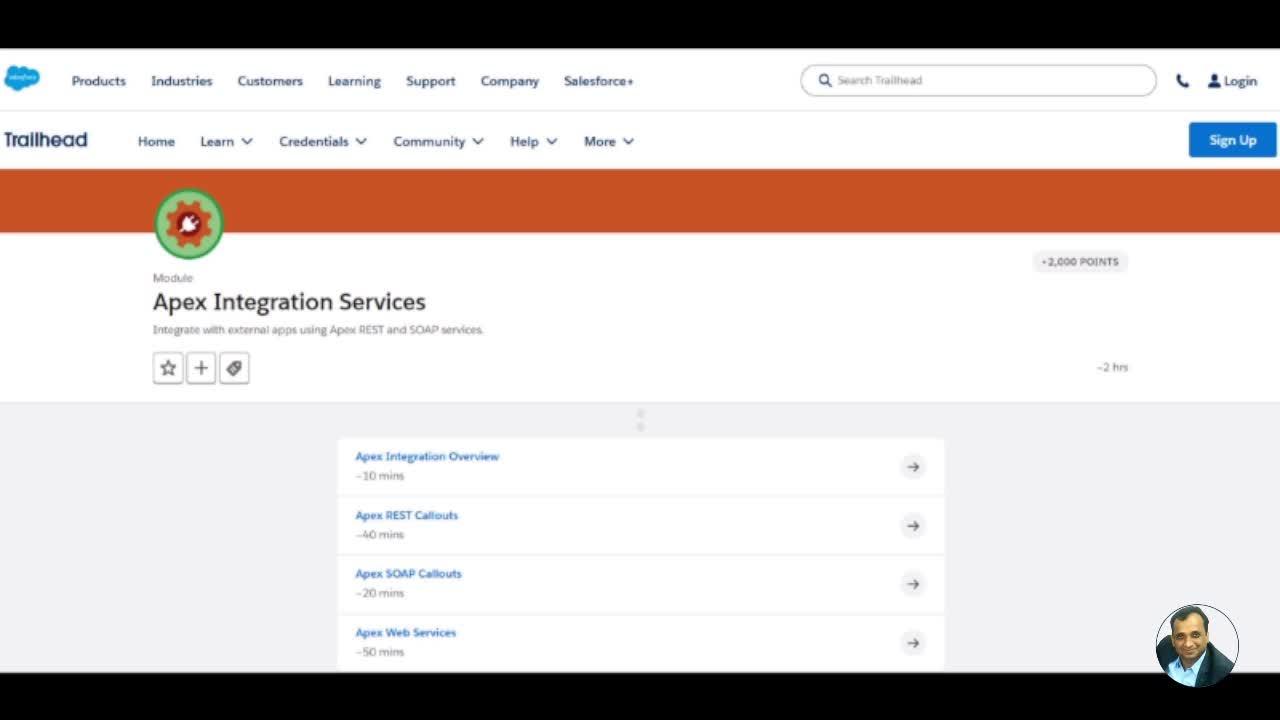Expand the Learn dropdown menu
The width and height of the screenshot is (1280, 720).
click(226, 141)
